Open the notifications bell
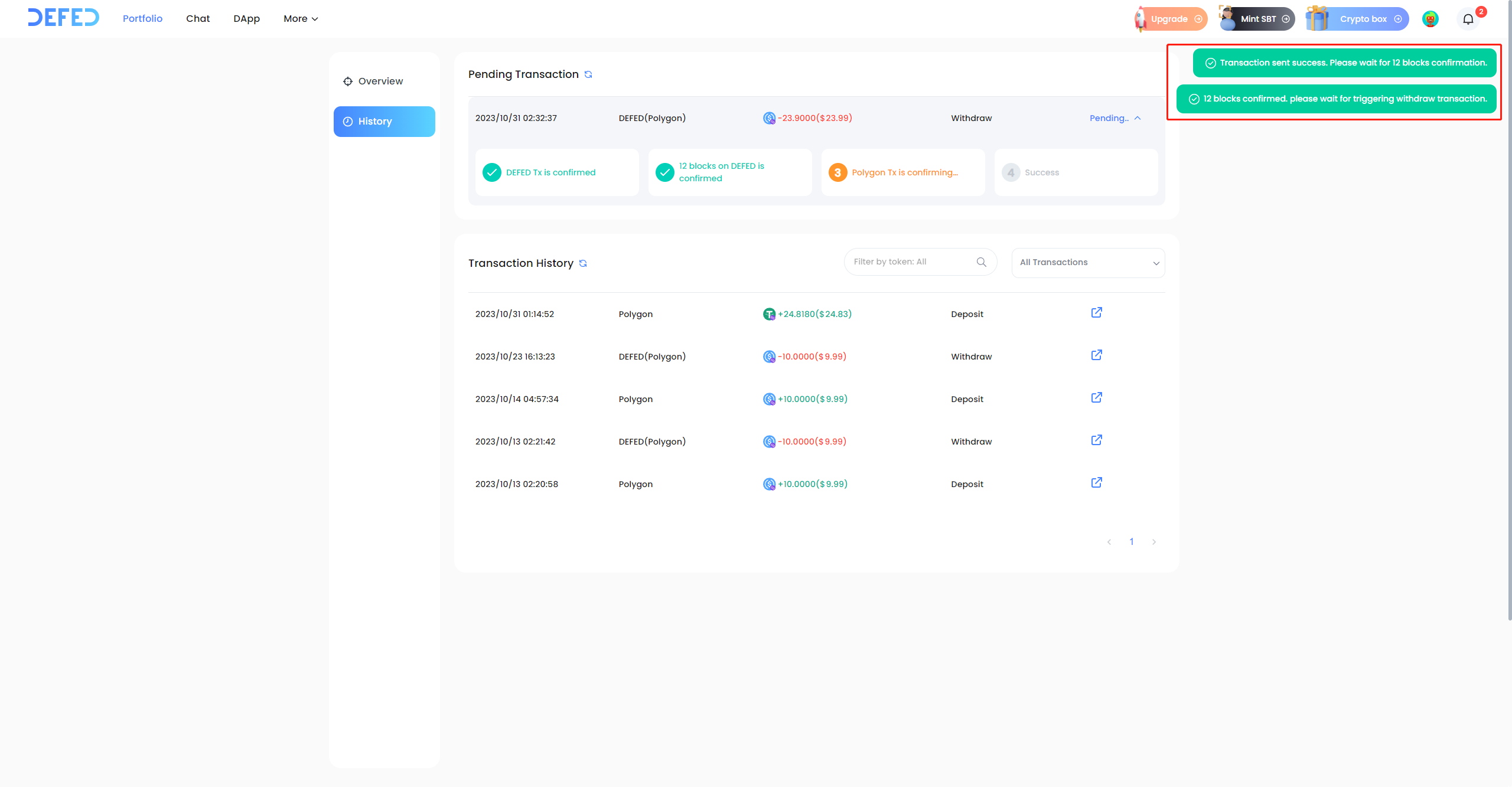1512x787 pixels. pyautogui.click(x=1468, y=19)
